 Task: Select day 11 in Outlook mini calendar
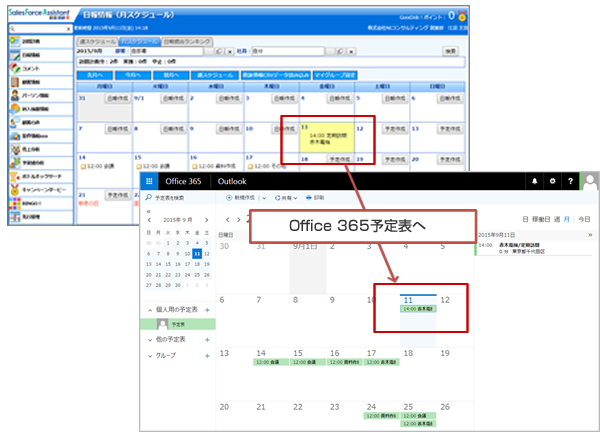click(197, 253)
